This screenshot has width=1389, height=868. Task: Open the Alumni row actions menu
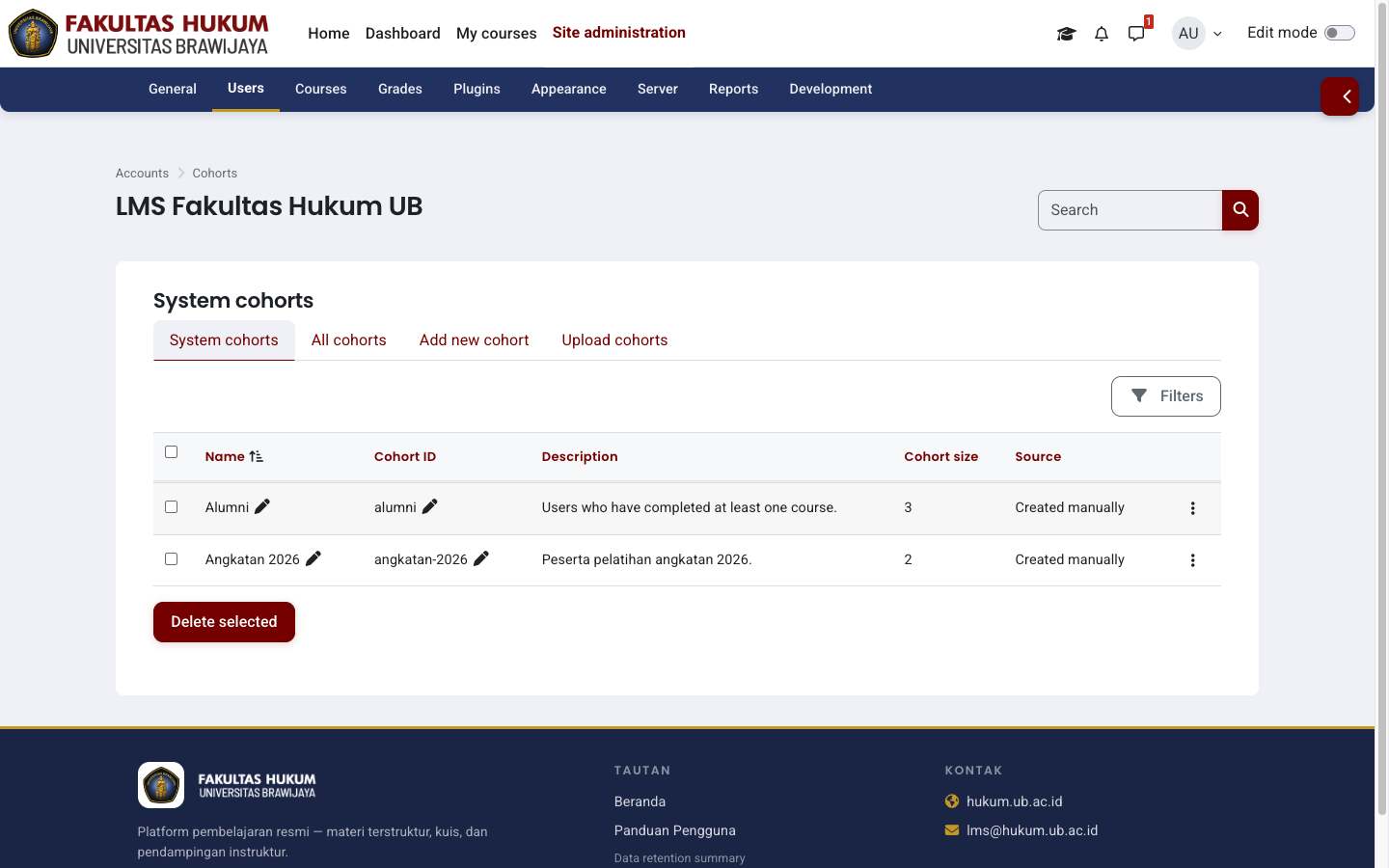(x=1192, y=508)
